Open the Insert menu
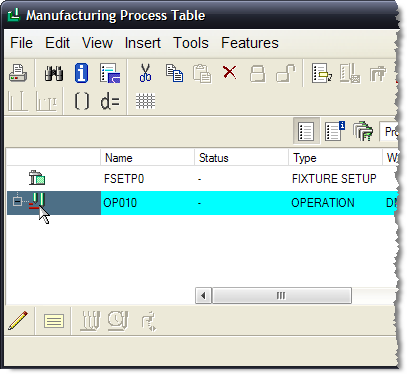 point(143,43)
